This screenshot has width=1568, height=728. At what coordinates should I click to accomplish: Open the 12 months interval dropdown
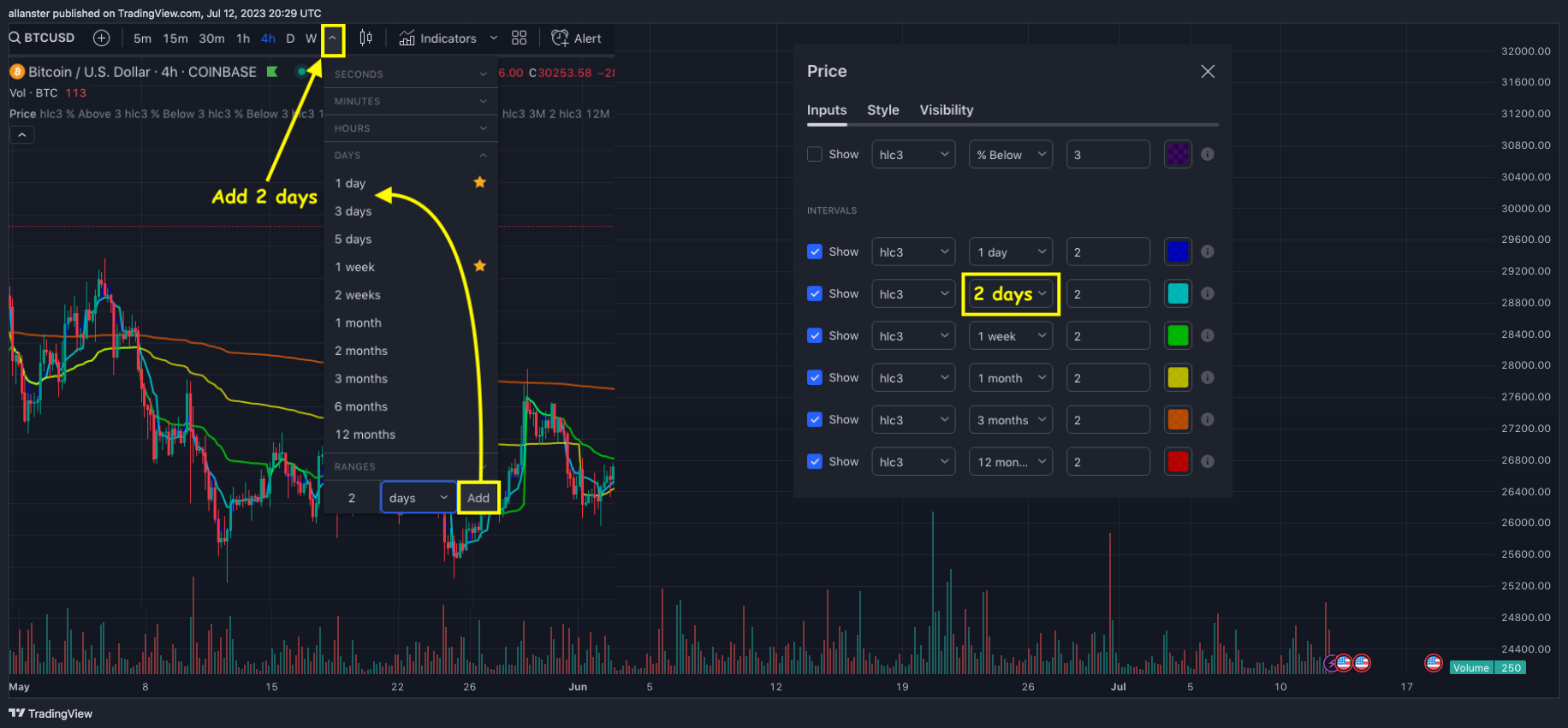[1011, 462]
